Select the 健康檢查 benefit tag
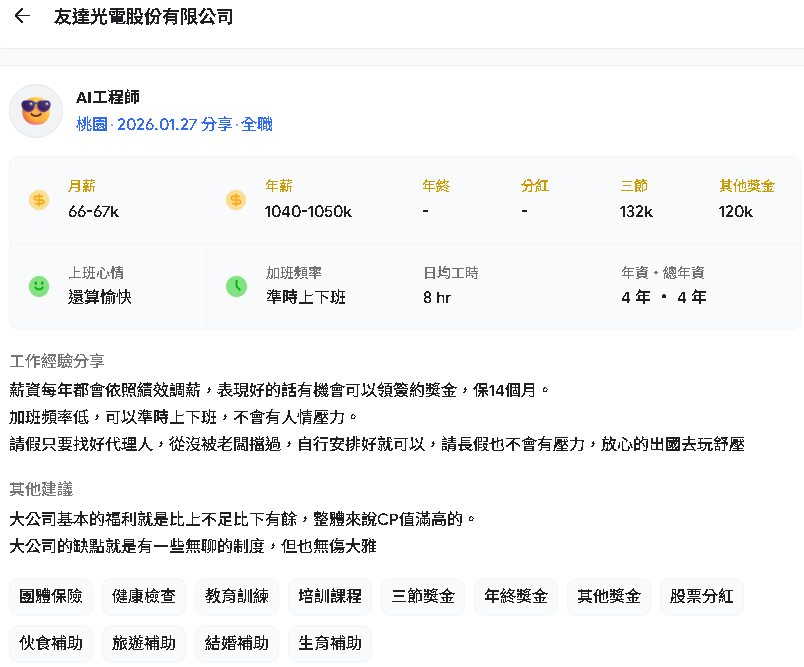 [x=144, y=596]
